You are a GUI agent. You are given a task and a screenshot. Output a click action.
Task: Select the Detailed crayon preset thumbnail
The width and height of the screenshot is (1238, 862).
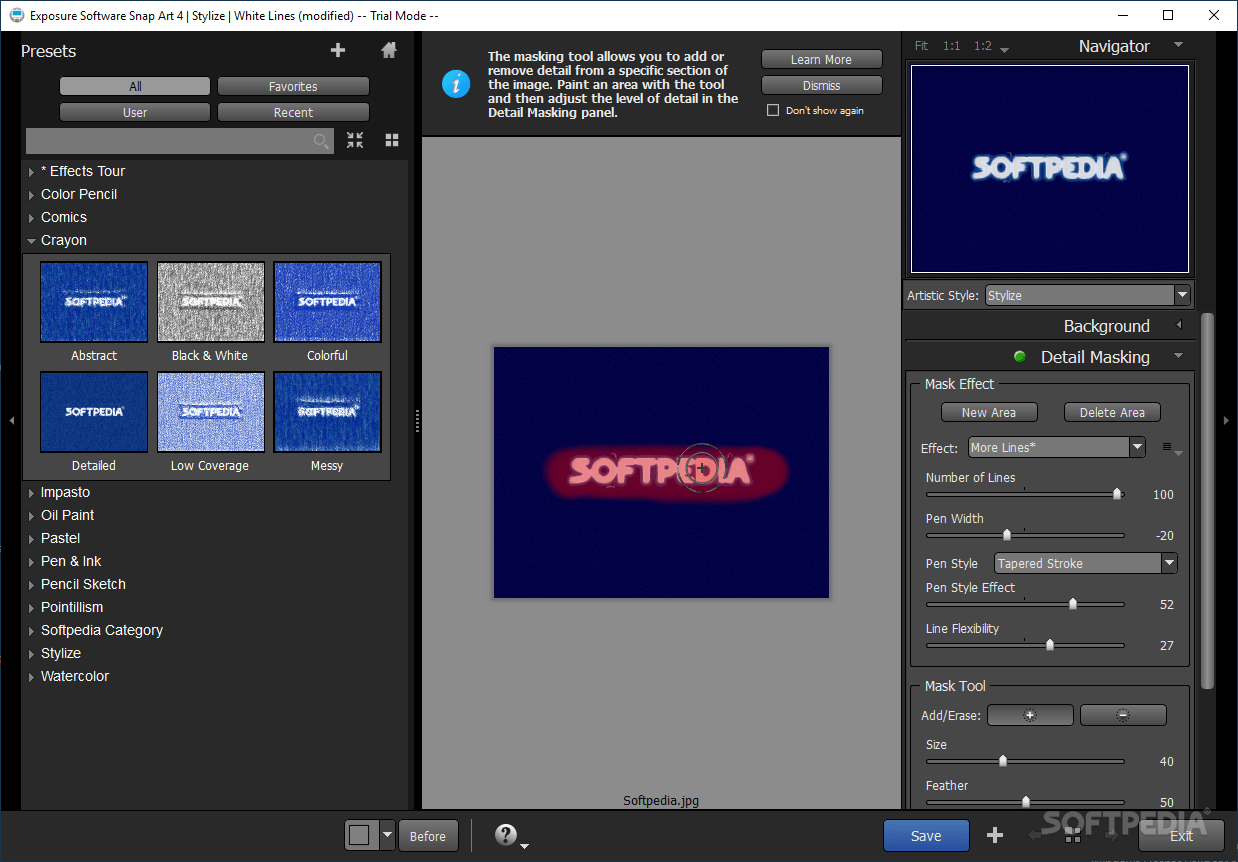click(x=94, y=412)
